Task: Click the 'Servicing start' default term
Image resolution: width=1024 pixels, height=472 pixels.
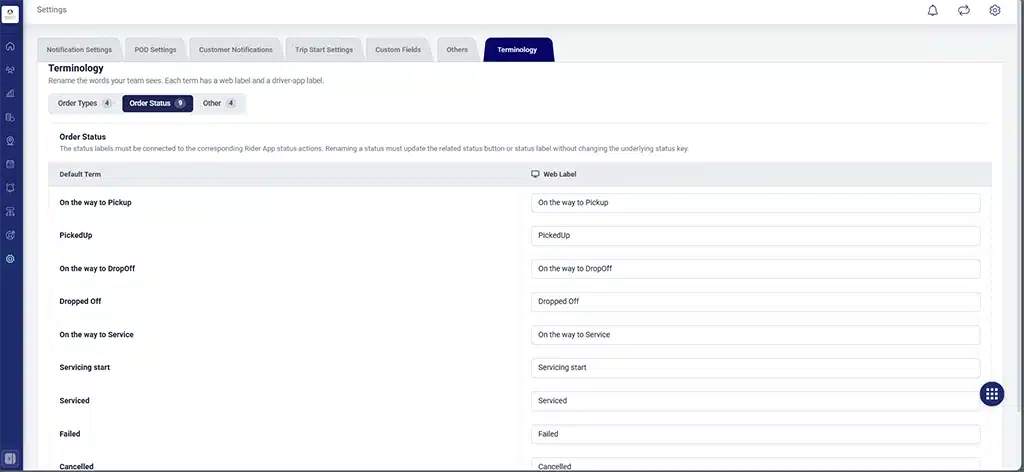Action: 85,368
